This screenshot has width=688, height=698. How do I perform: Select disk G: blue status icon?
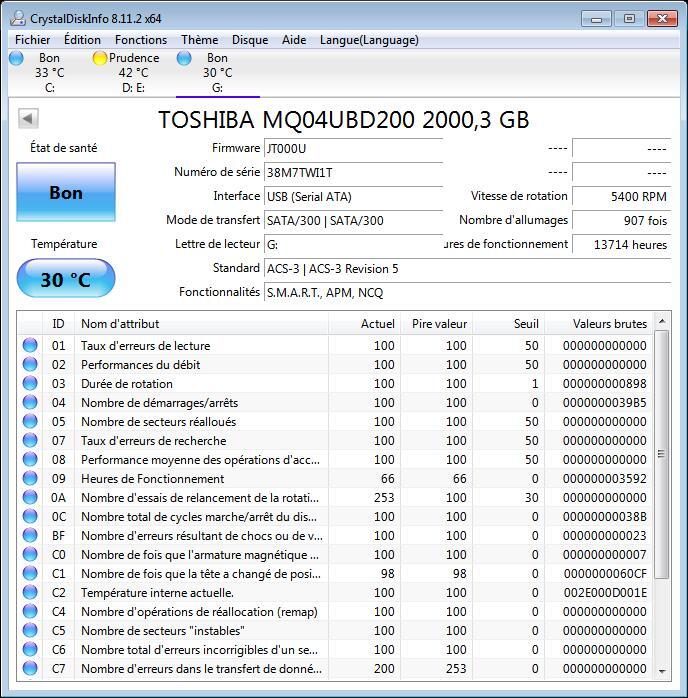pyautogui.click(x=184, y=58)
